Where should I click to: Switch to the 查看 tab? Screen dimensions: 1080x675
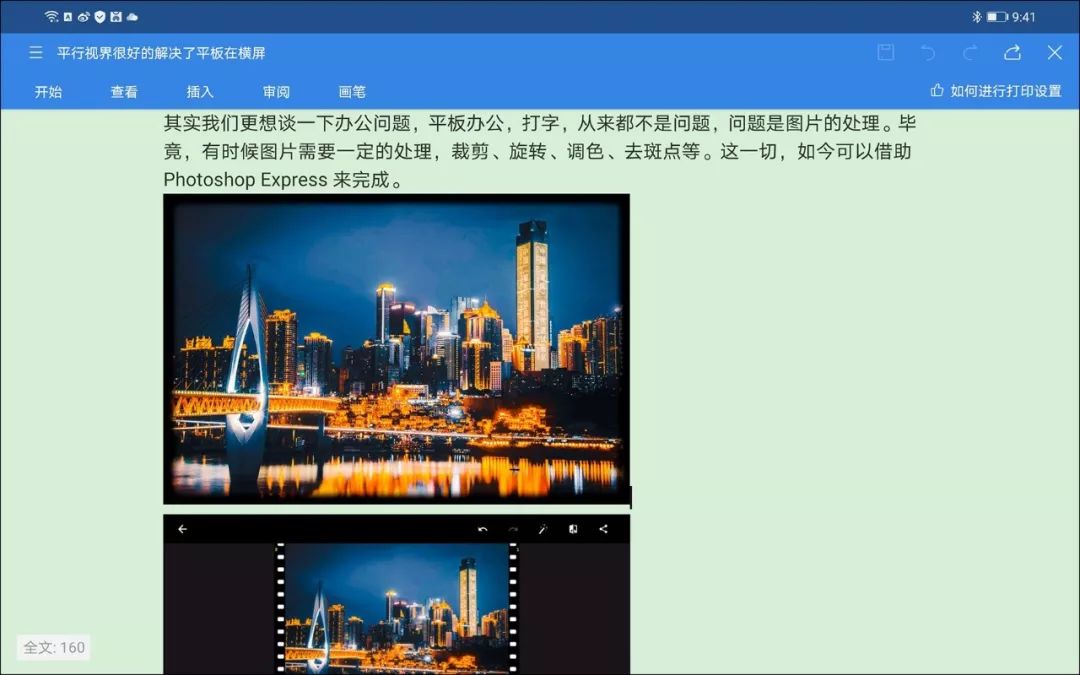124,91
